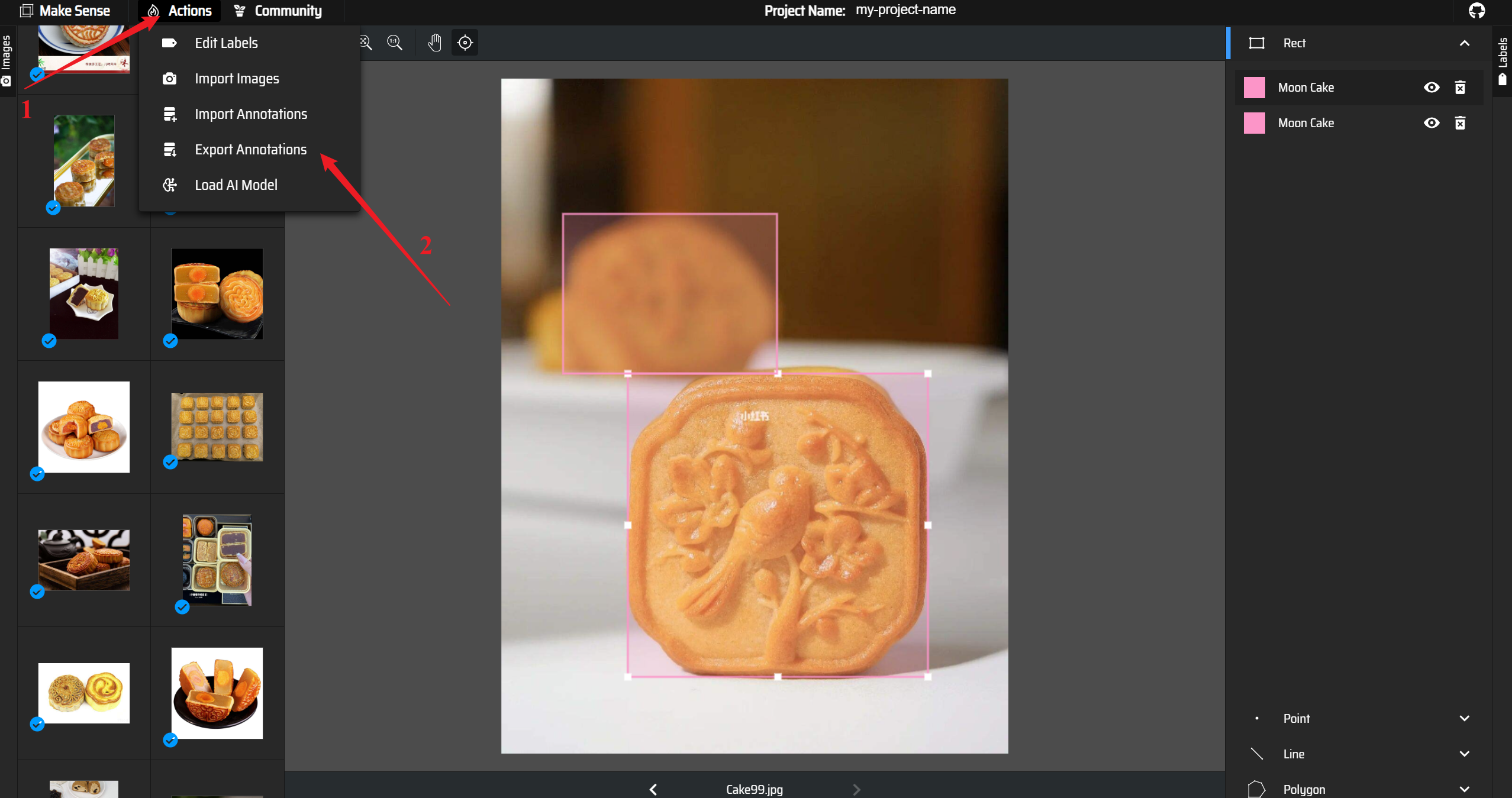
Task: Delete the second Moon Cake label
Action: click(1460, 123)
